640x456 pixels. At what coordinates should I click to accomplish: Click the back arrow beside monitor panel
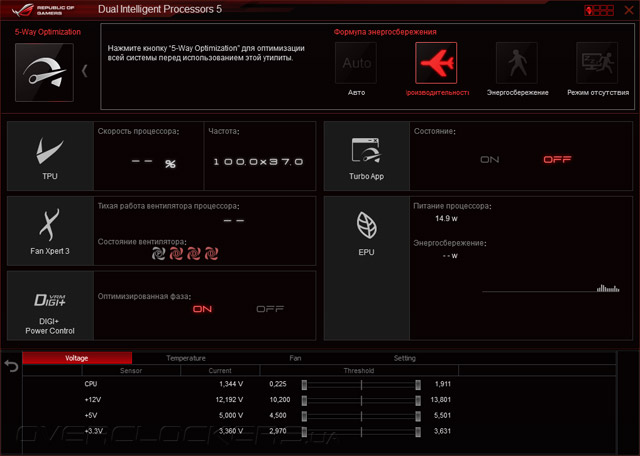(11, 366)
